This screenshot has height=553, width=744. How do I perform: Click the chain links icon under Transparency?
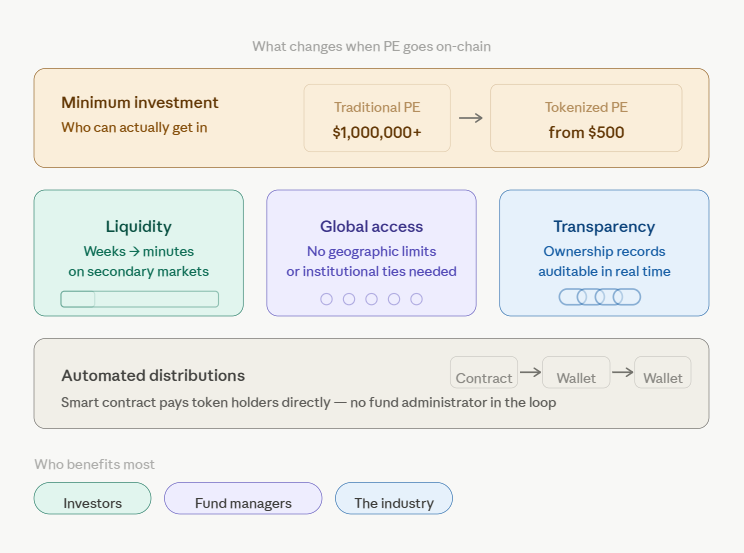(x=600, y=297)
